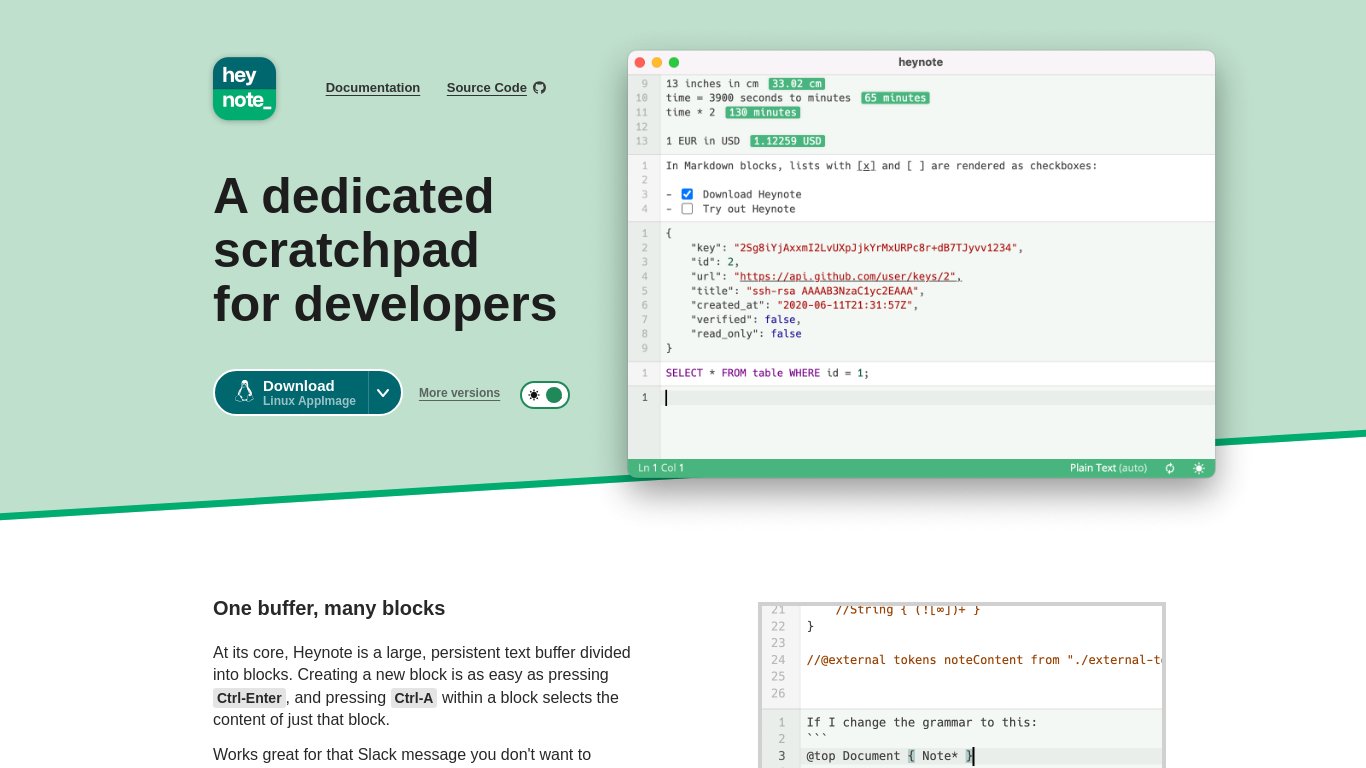Click Ln 1 Col 1 in the status bar
Viewport: 1366px width, 768px height.
(x=661, y=468)
